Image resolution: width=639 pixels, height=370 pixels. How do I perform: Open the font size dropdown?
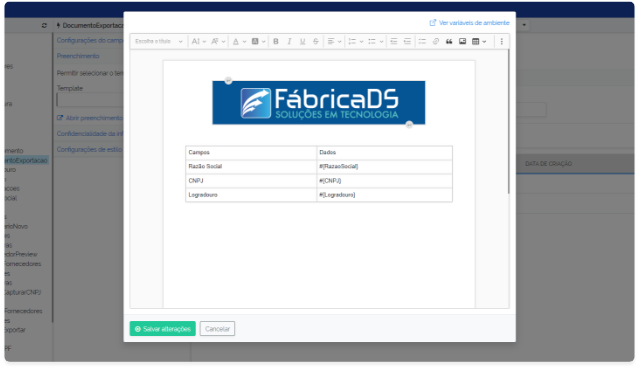point(199,41)
